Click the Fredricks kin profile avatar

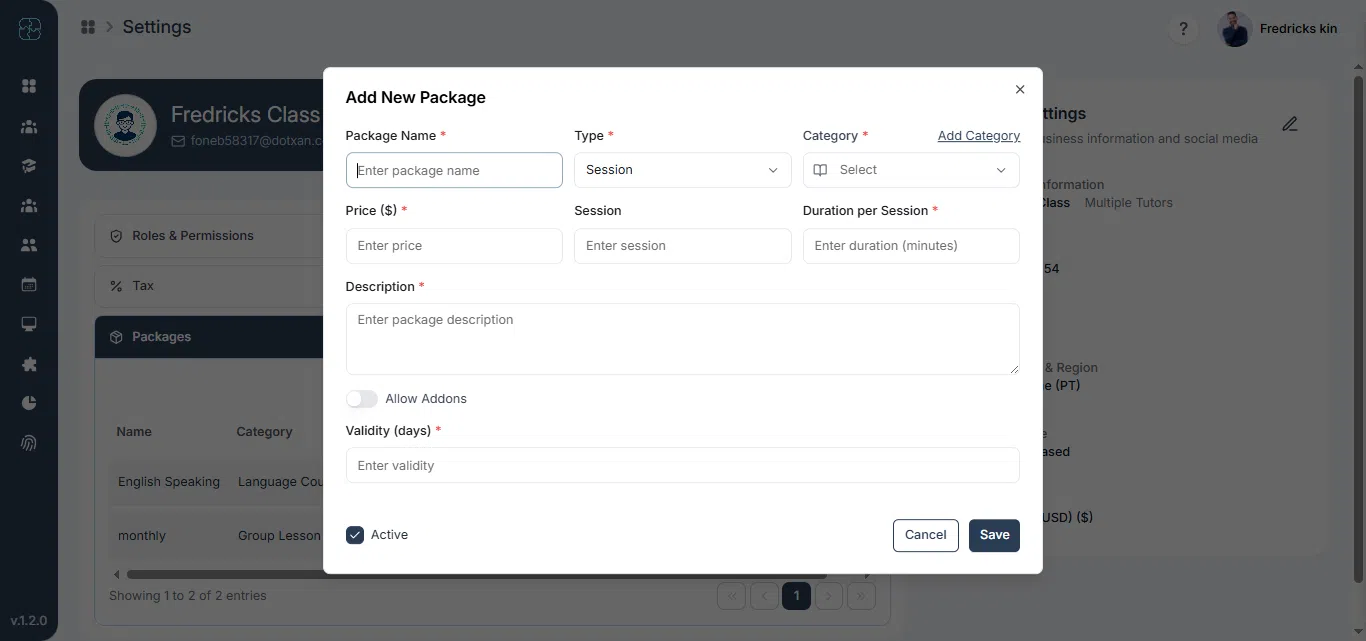pyautogui.click(x=1234, y=29)
